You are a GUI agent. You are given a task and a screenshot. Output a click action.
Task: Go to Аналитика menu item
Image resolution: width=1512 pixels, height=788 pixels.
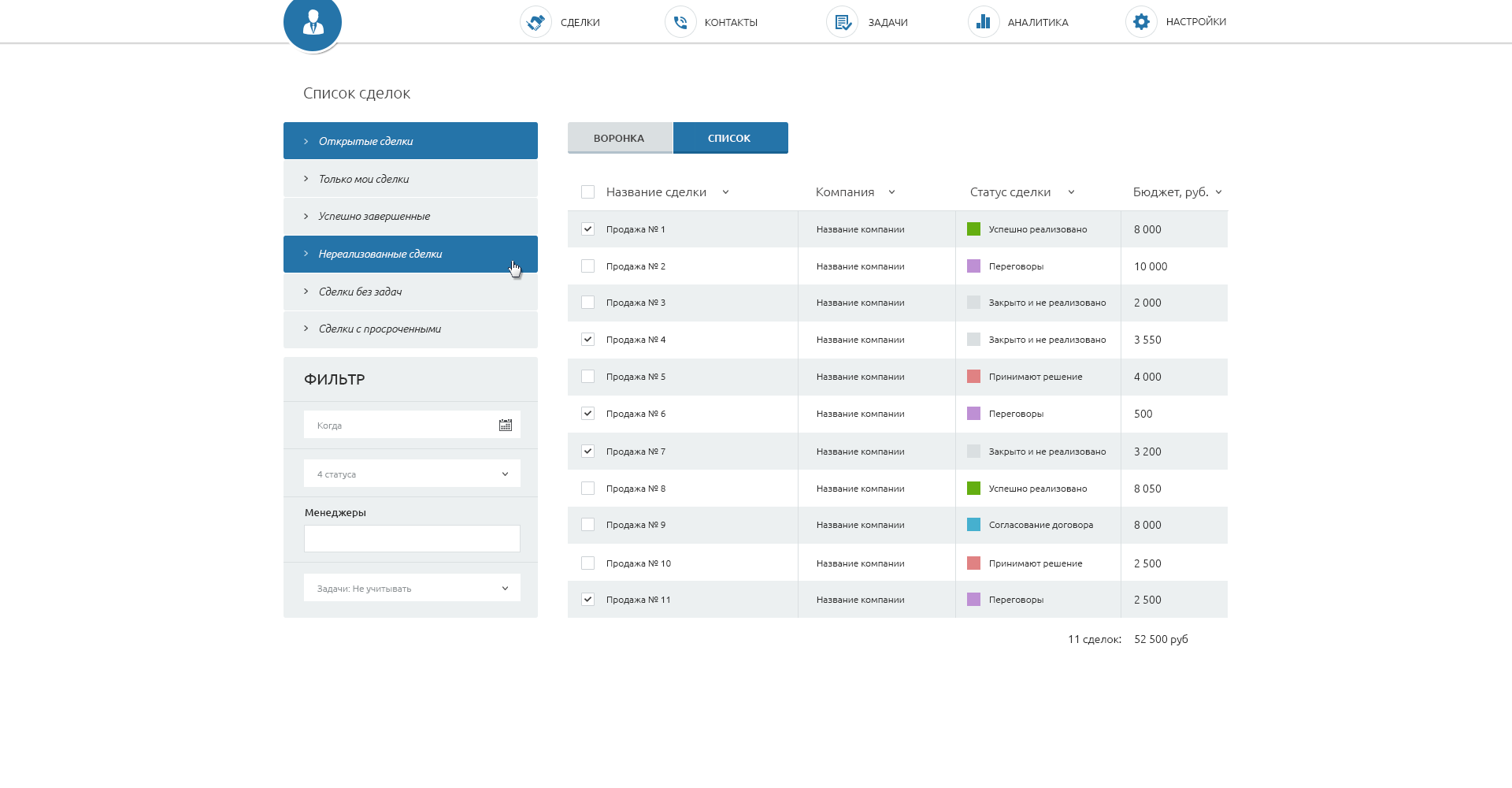click(x=1038, y=22)
